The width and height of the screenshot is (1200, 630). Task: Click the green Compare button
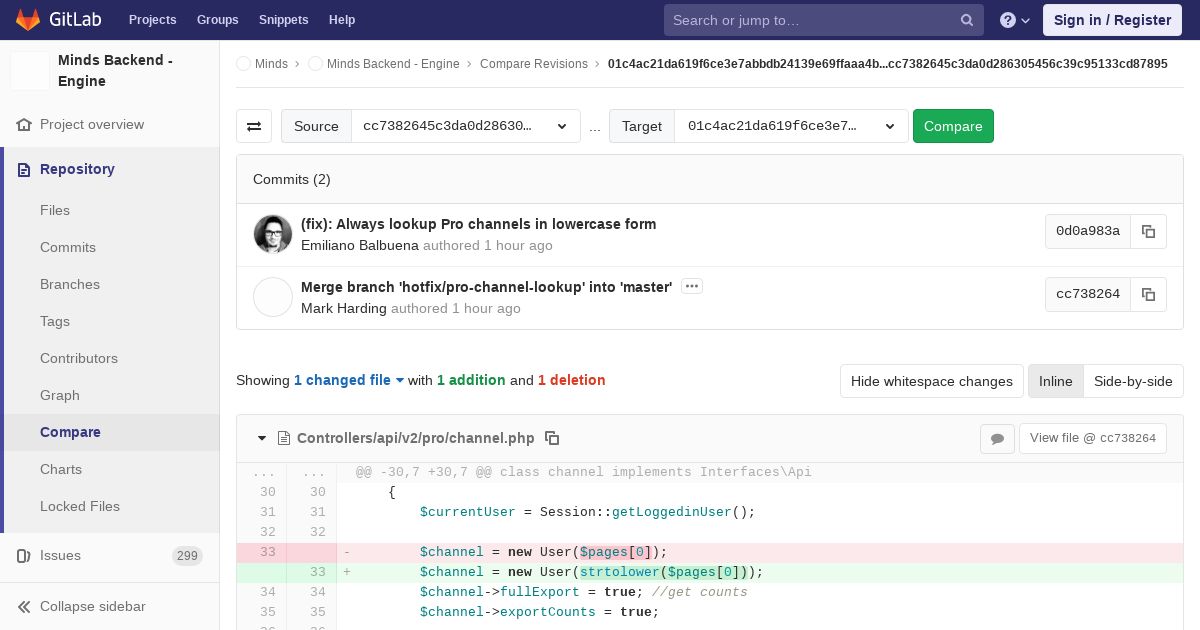point(953,126)
